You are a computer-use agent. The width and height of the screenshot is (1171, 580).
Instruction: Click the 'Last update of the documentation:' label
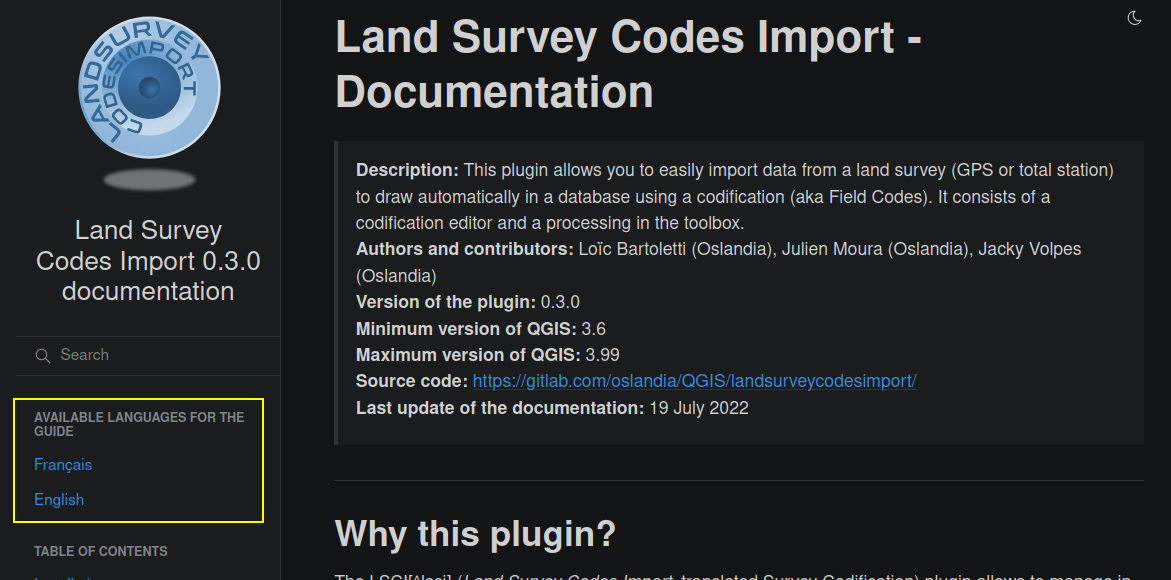point(500,408)
